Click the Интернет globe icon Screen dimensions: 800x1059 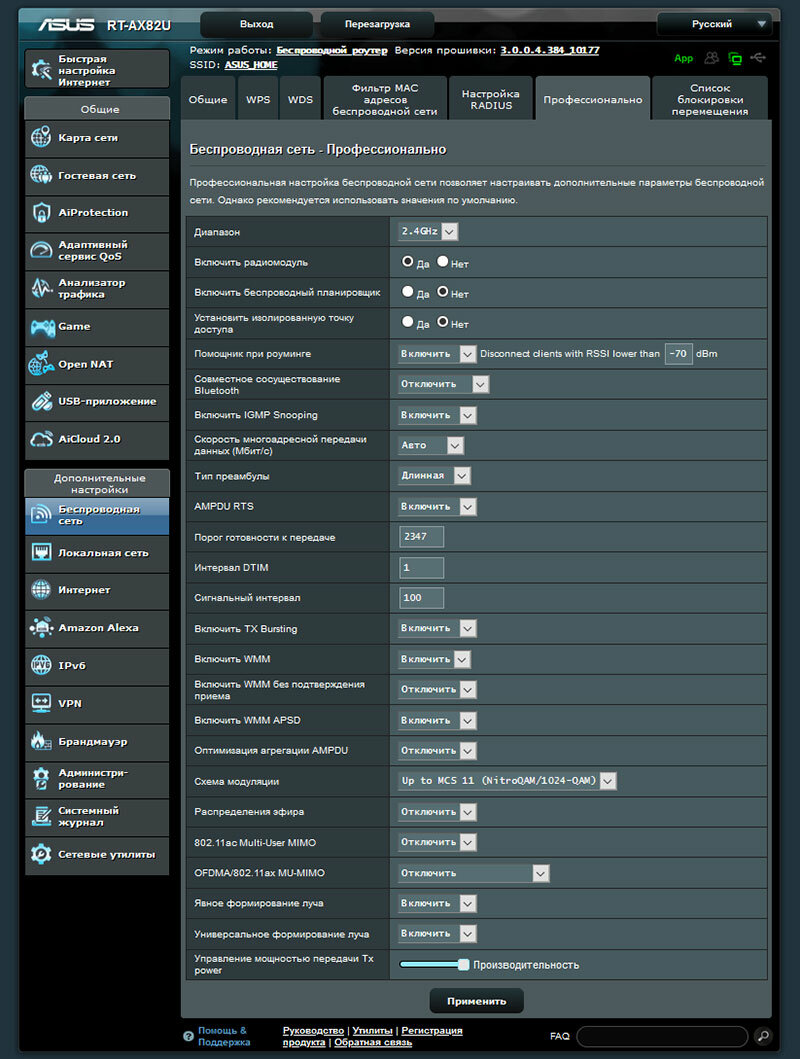pos(41,590)
